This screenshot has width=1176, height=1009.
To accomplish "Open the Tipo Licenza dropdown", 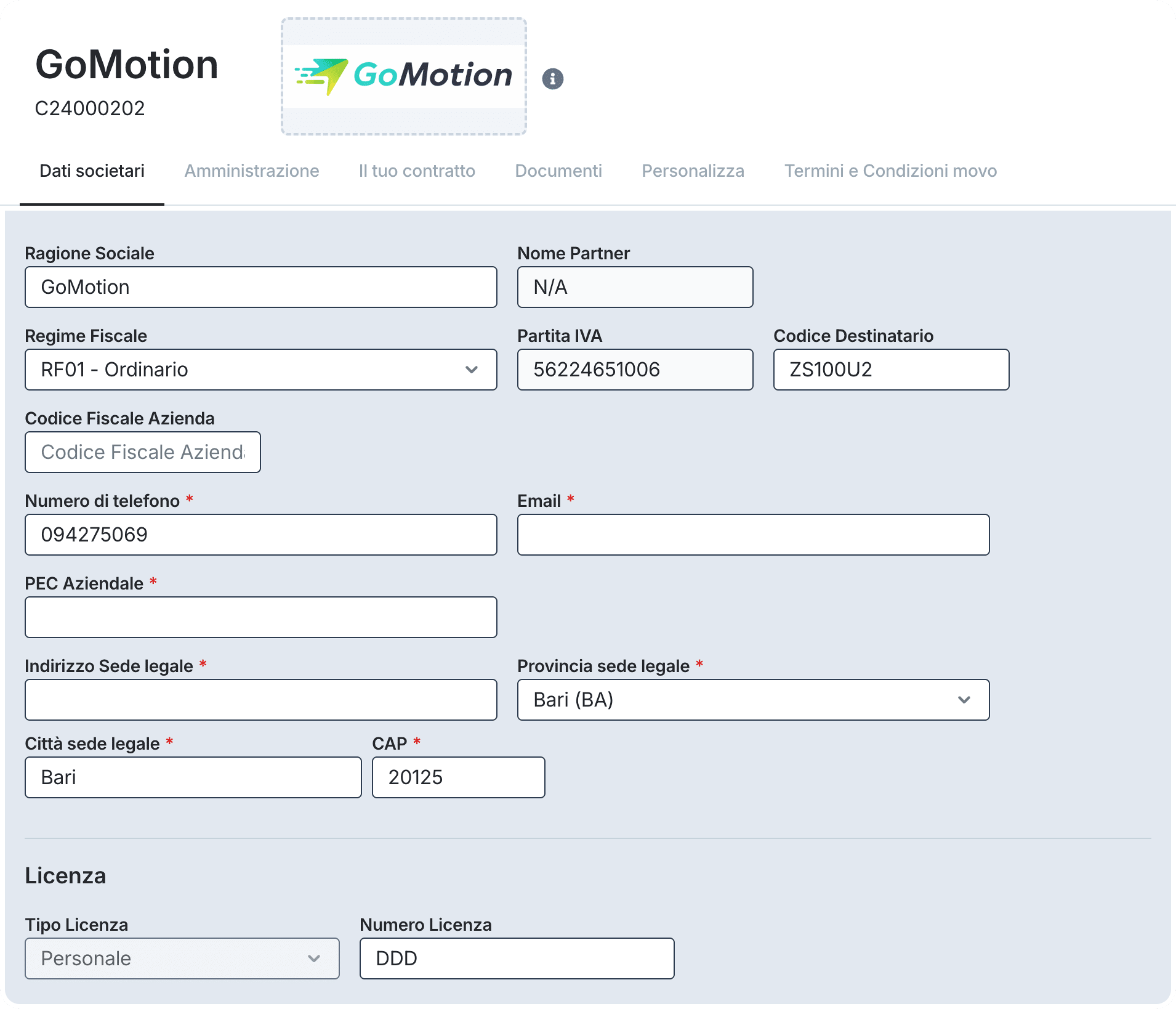I will click(x=182, y=958).
